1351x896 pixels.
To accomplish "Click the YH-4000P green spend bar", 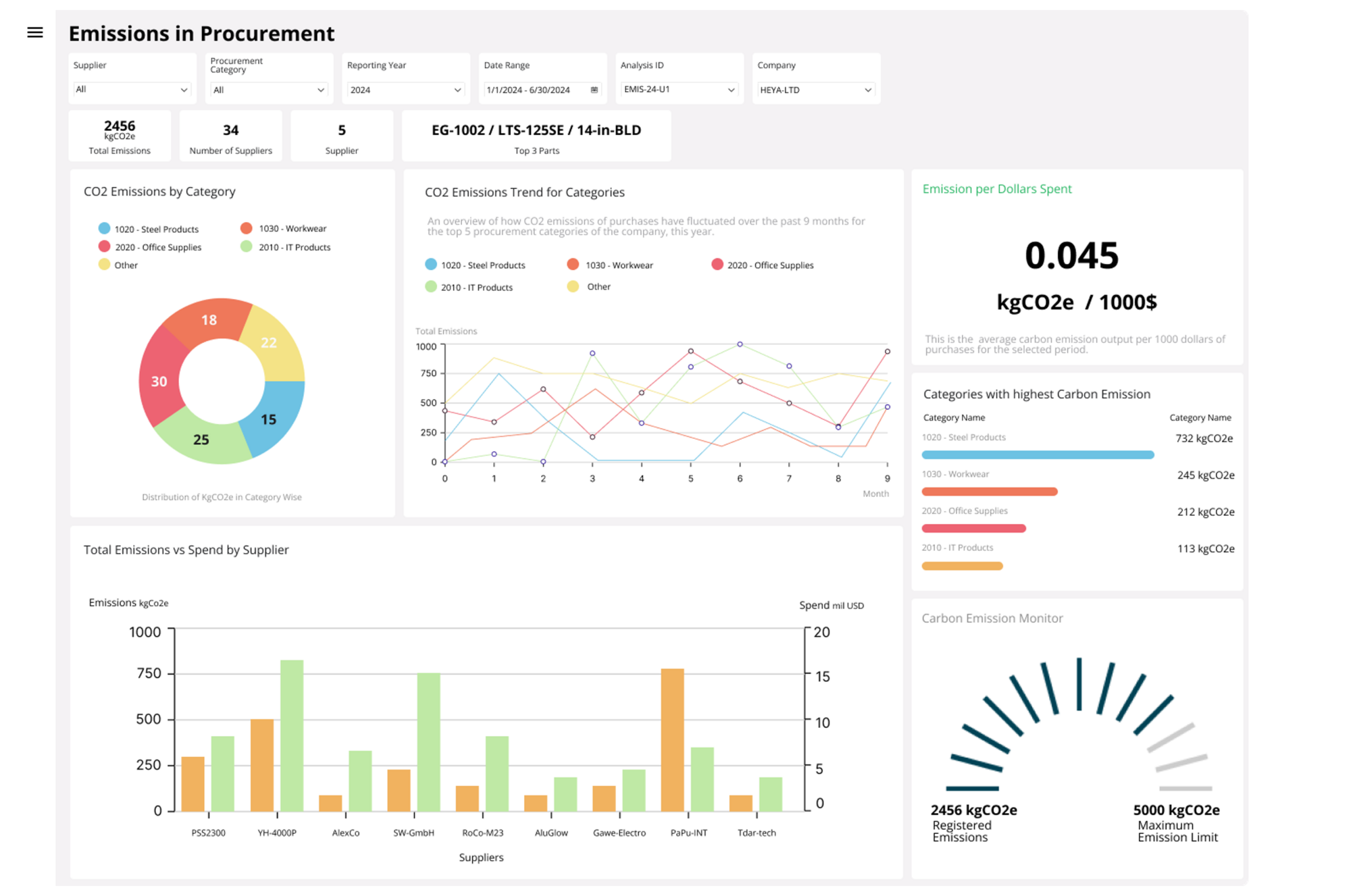I will click(x=292, y=735).
